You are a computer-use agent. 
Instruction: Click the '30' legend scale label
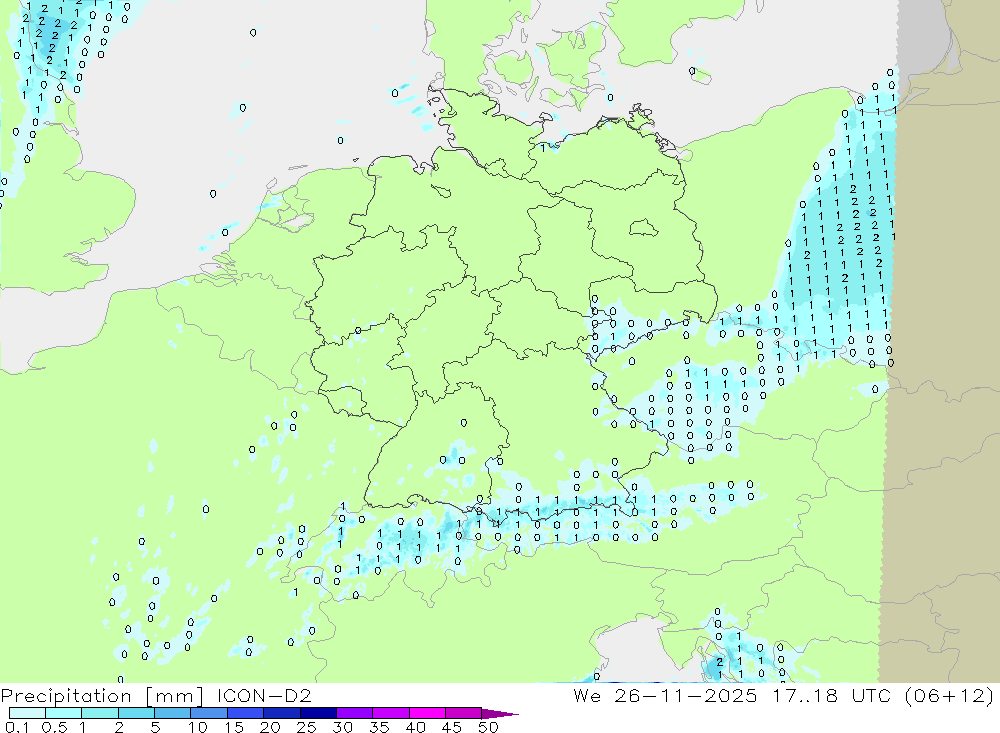pyautogui.click(x=343, y=727)
